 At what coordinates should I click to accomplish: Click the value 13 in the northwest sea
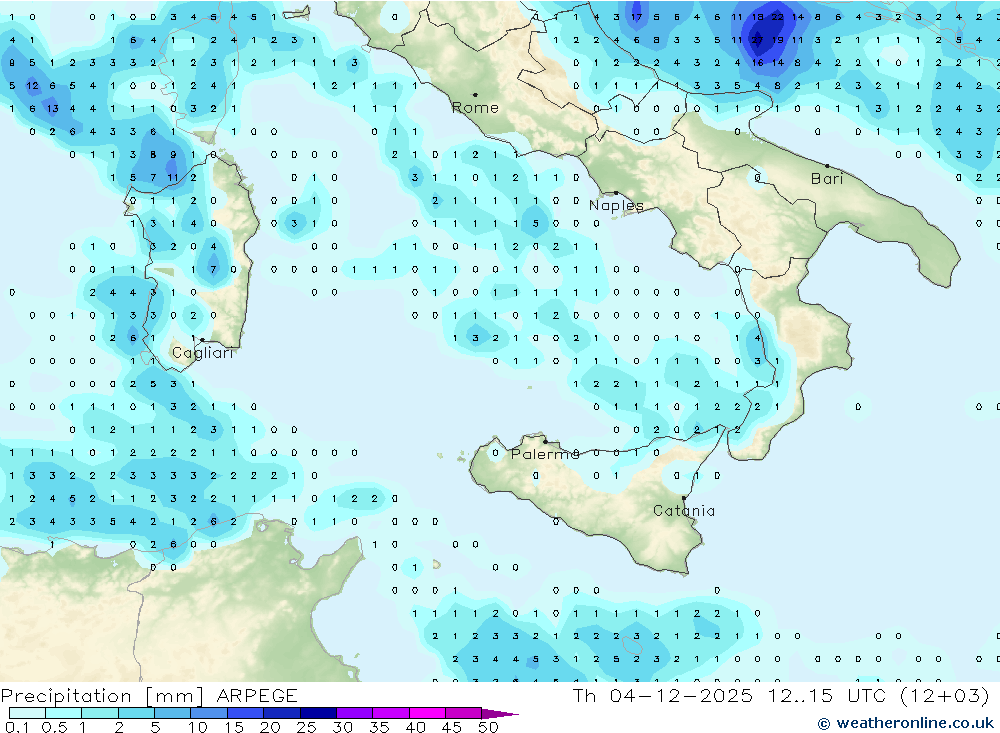(53, 108)
